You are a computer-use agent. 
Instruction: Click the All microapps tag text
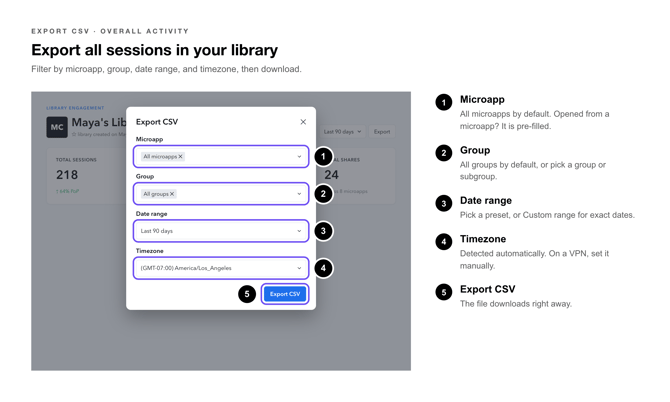tap(160, 157)
